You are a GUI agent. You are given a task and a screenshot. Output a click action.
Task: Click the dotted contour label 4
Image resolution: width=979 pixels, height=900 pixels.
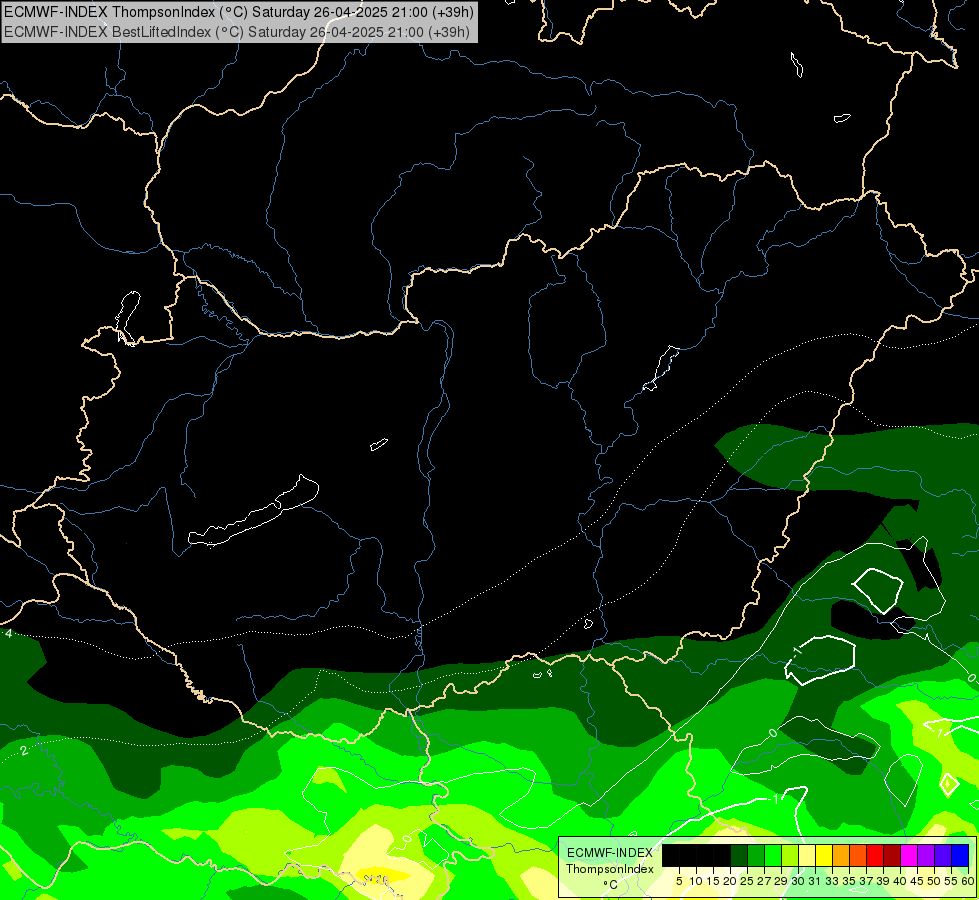[8, 634]
